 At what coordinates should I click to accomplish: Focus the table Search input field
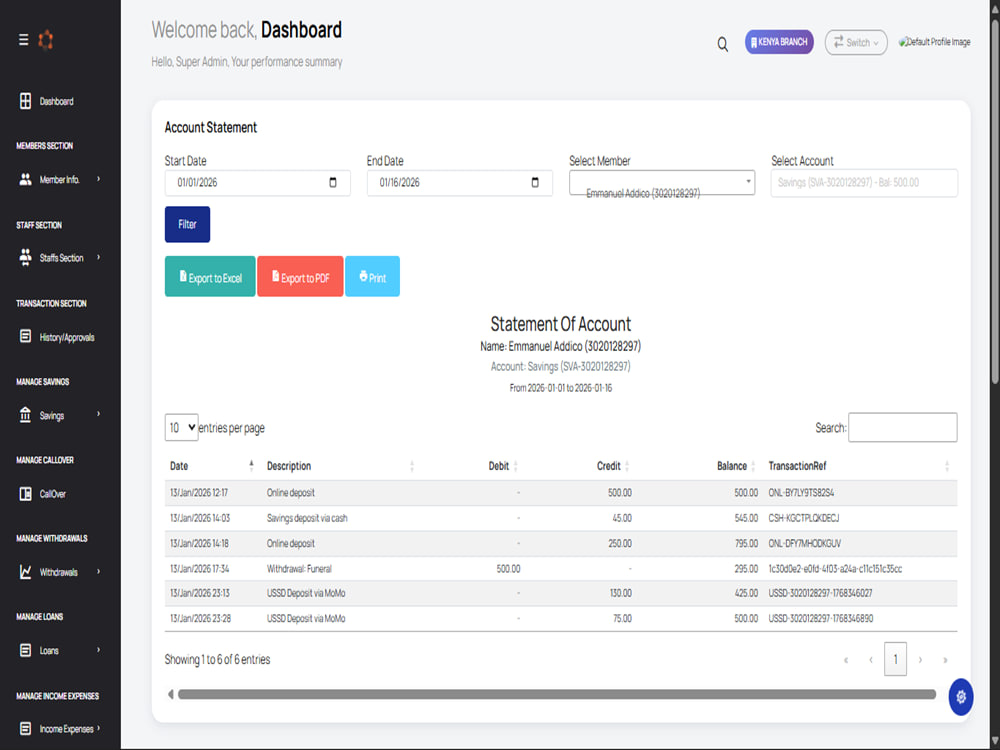click(902, 427)
